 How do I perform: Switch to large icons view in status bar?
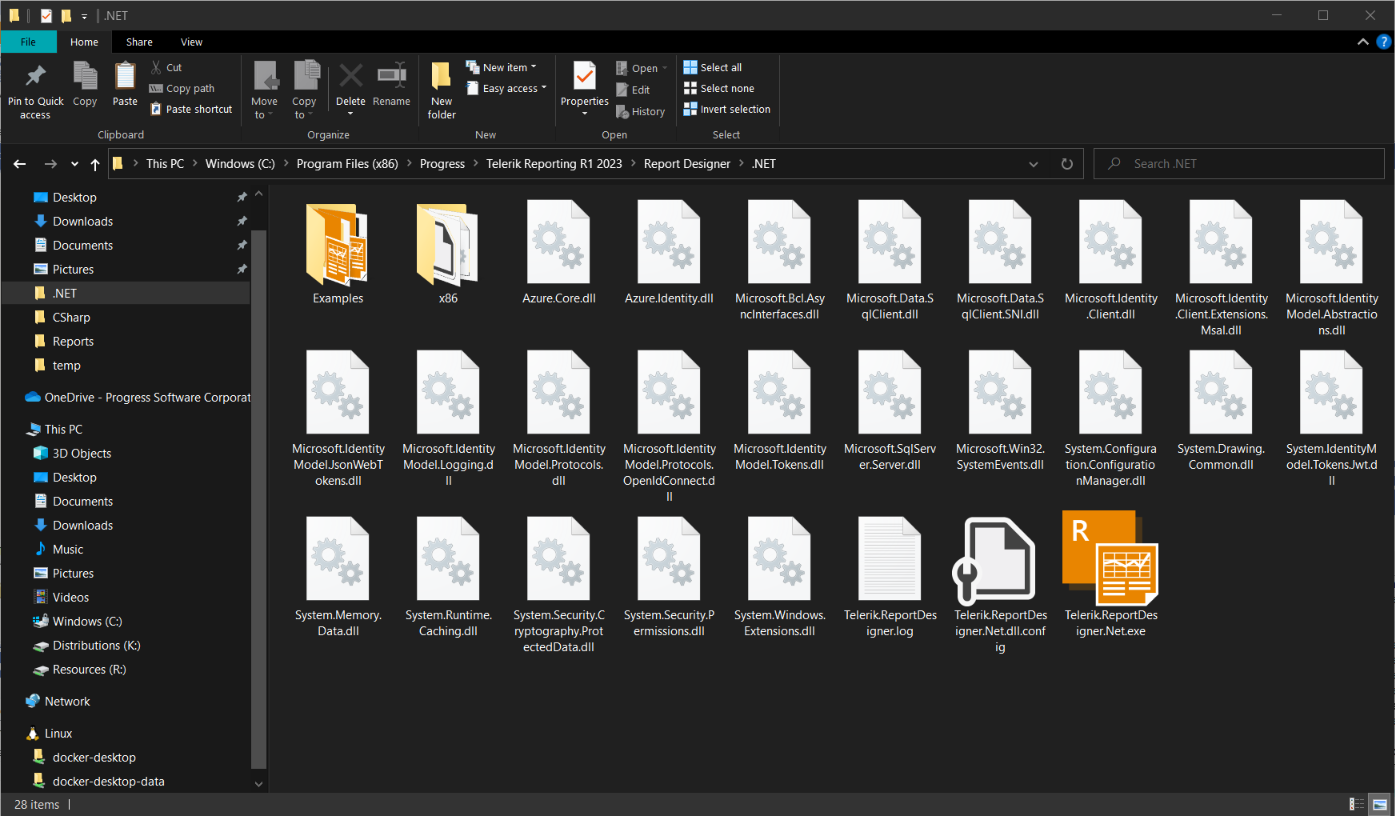click(1380, 804)
